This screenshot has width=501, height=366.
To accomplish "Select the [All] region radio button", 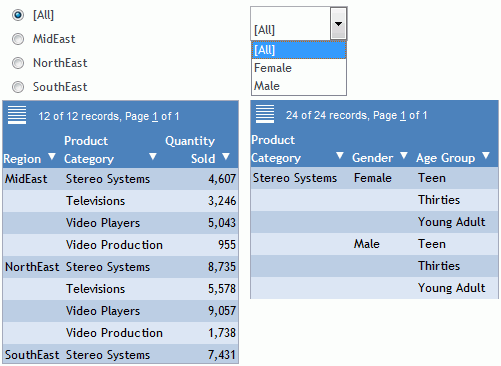I will [18, 15].
